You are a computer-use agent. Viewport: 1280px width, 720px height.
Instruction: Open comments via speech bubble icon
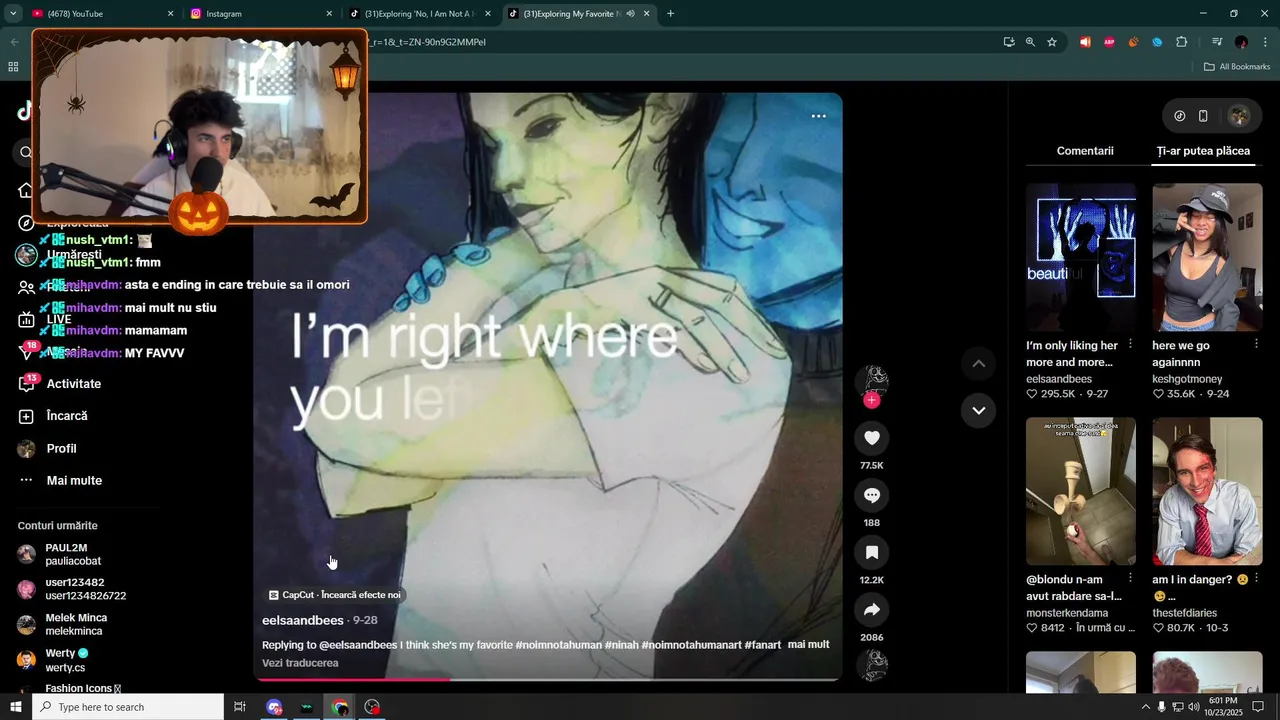coord(872,495)
